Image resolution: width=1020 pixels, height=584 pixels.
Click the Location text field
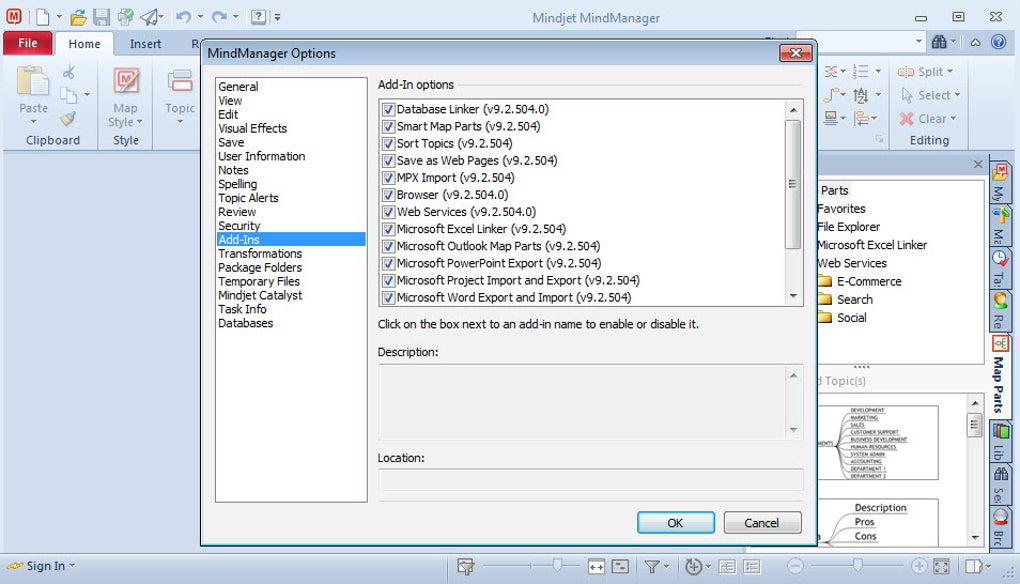click(590, 479)
